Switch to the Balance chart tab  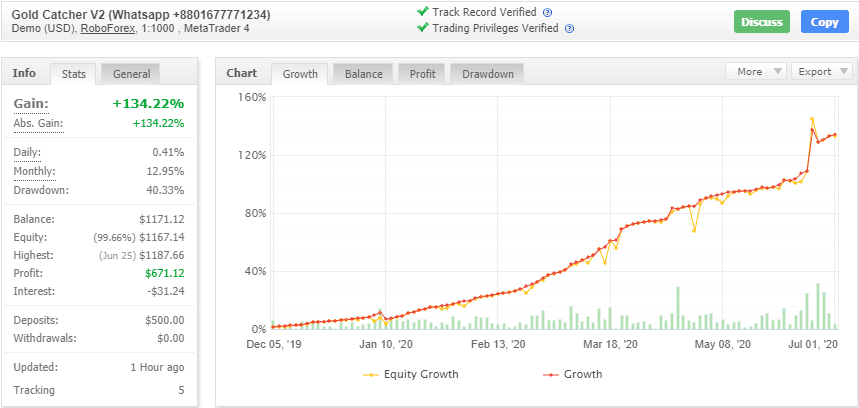[363, 74]
